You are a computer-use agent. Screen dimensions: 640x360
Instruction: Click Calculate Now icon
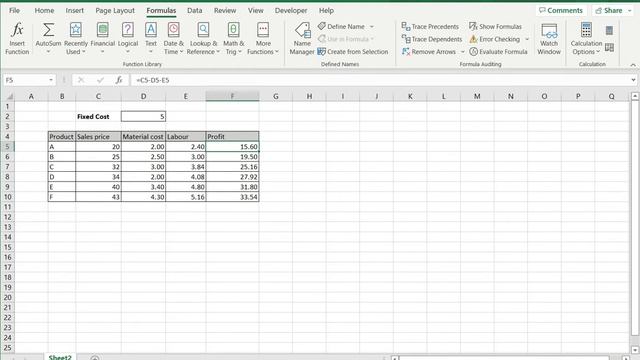tap(609, 30)
